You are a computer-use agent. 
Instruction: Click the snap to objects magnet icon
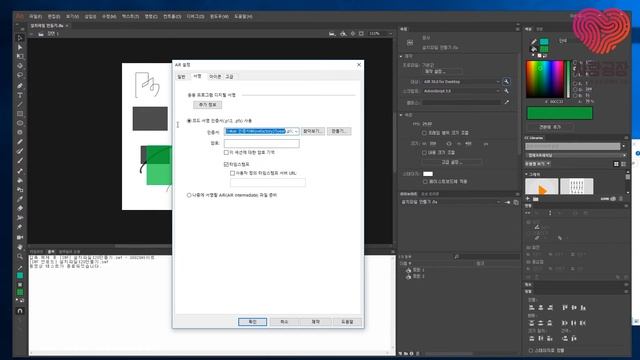pos(20,311)
